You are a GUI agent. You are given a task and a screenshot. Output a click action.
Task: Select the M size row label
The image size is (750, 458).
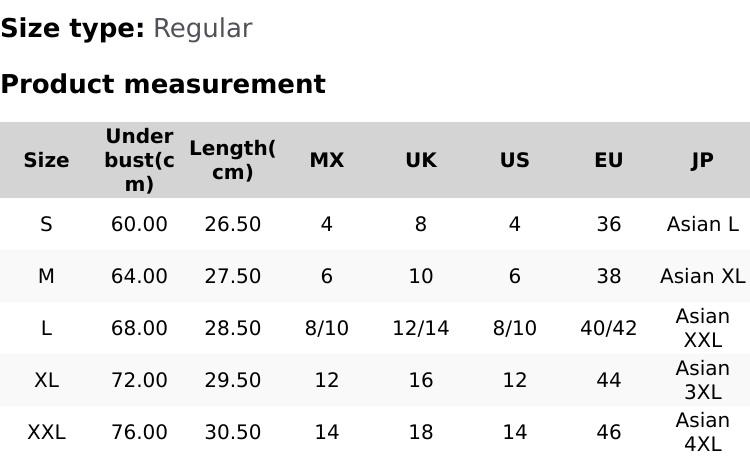click(46, 276)
